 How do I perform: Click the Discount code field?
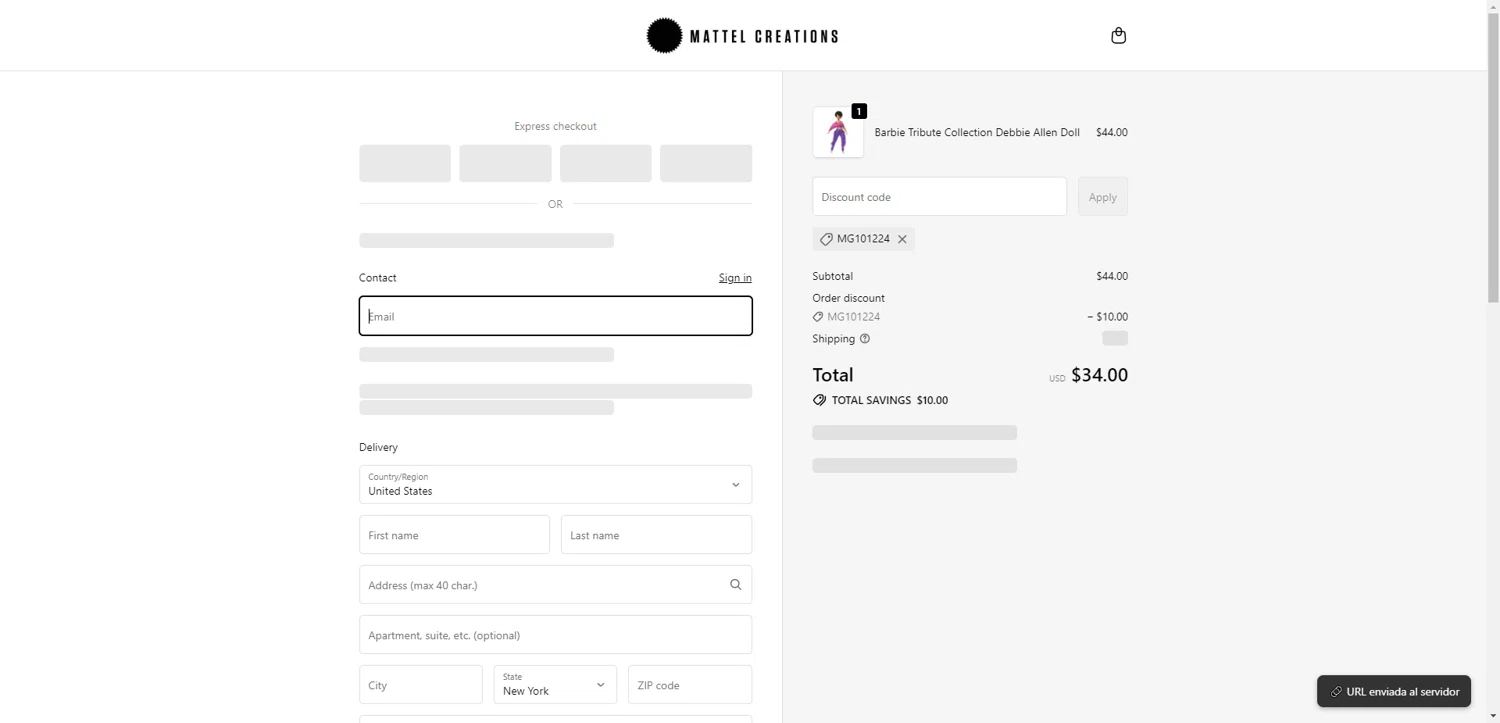click(x=939, y=197)
